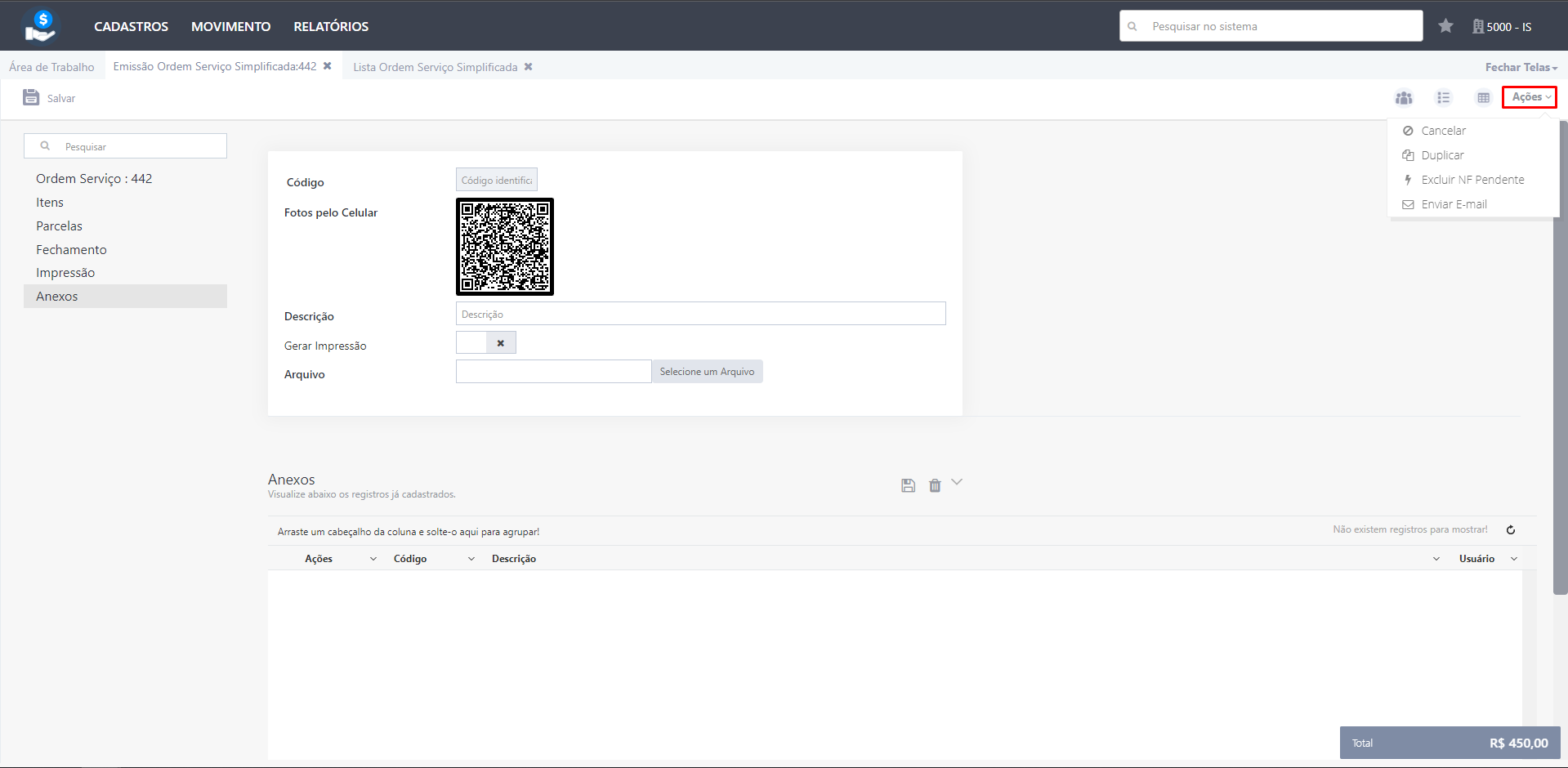
Task: Select Itens in the sidebar
Action: pos(50,202)
